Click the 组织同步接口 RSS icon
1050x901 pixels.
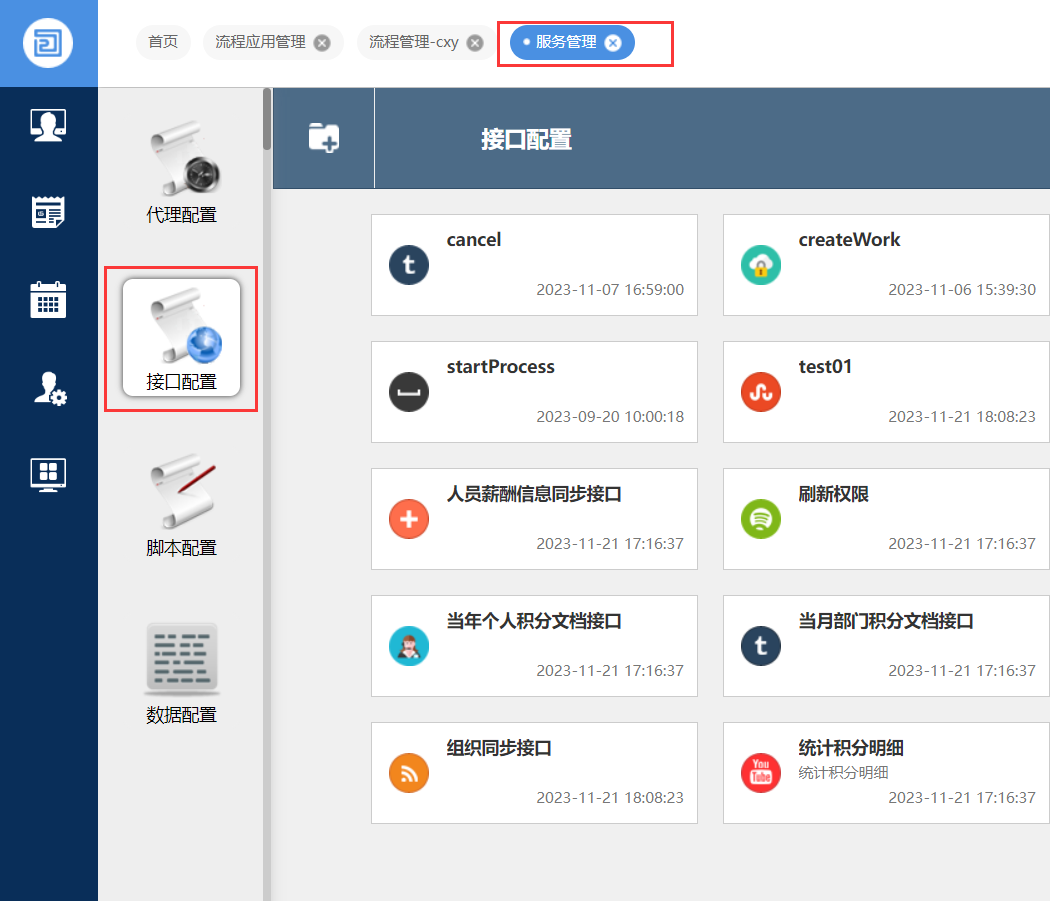pos(408,773)
